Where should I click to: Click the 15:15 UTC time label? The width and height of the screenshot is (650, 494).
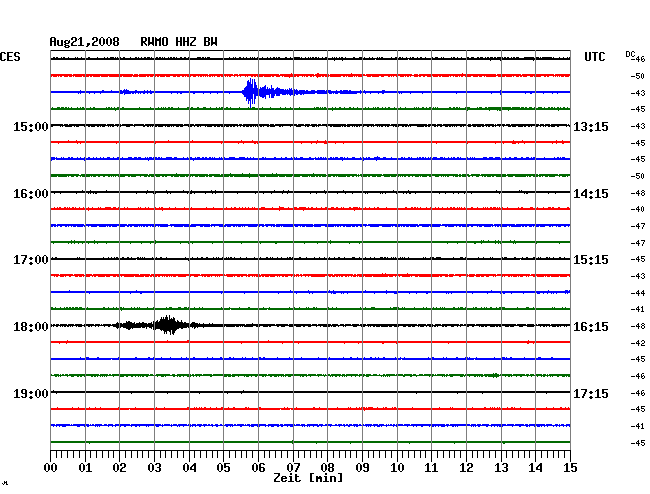coord(591,260)
